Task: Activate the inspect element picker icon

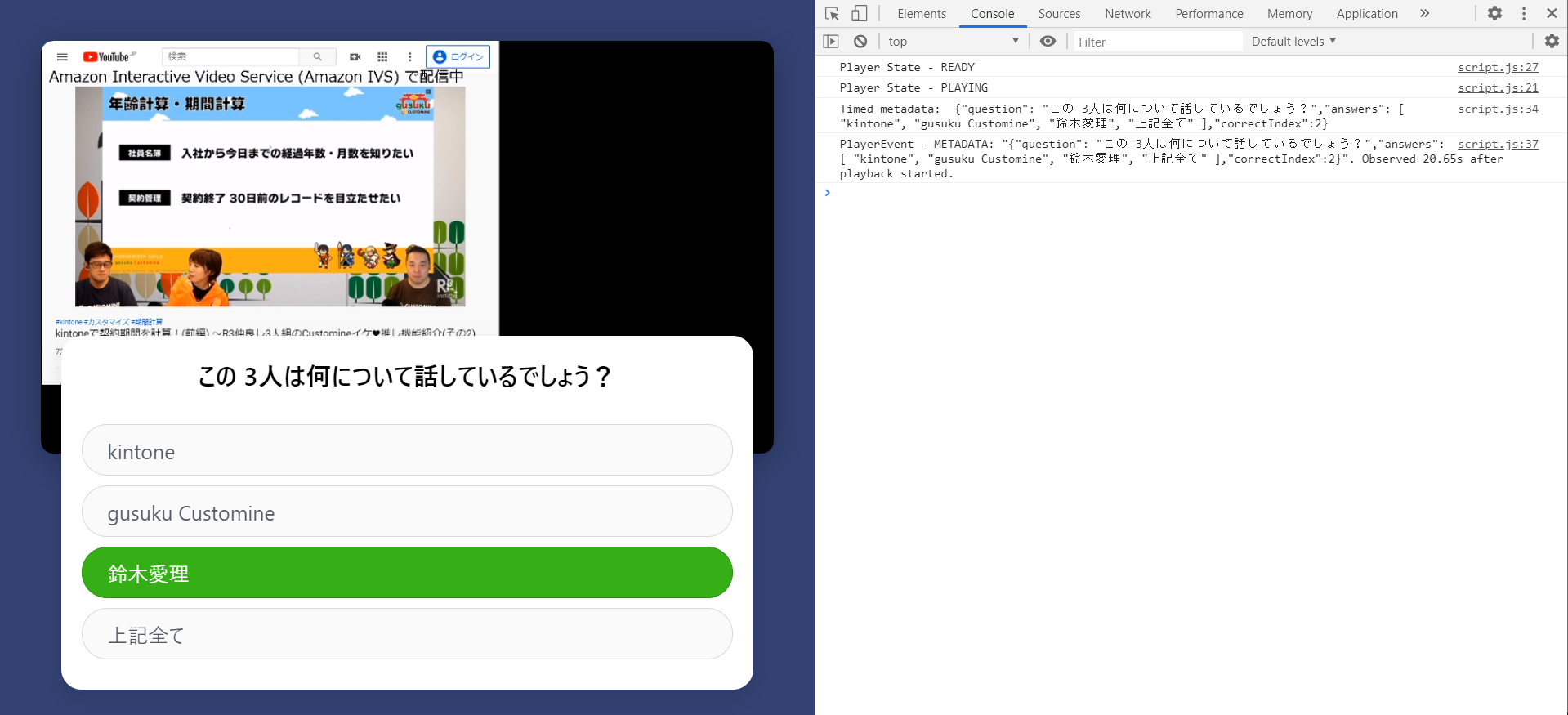Action: click(x=832, y=14)
